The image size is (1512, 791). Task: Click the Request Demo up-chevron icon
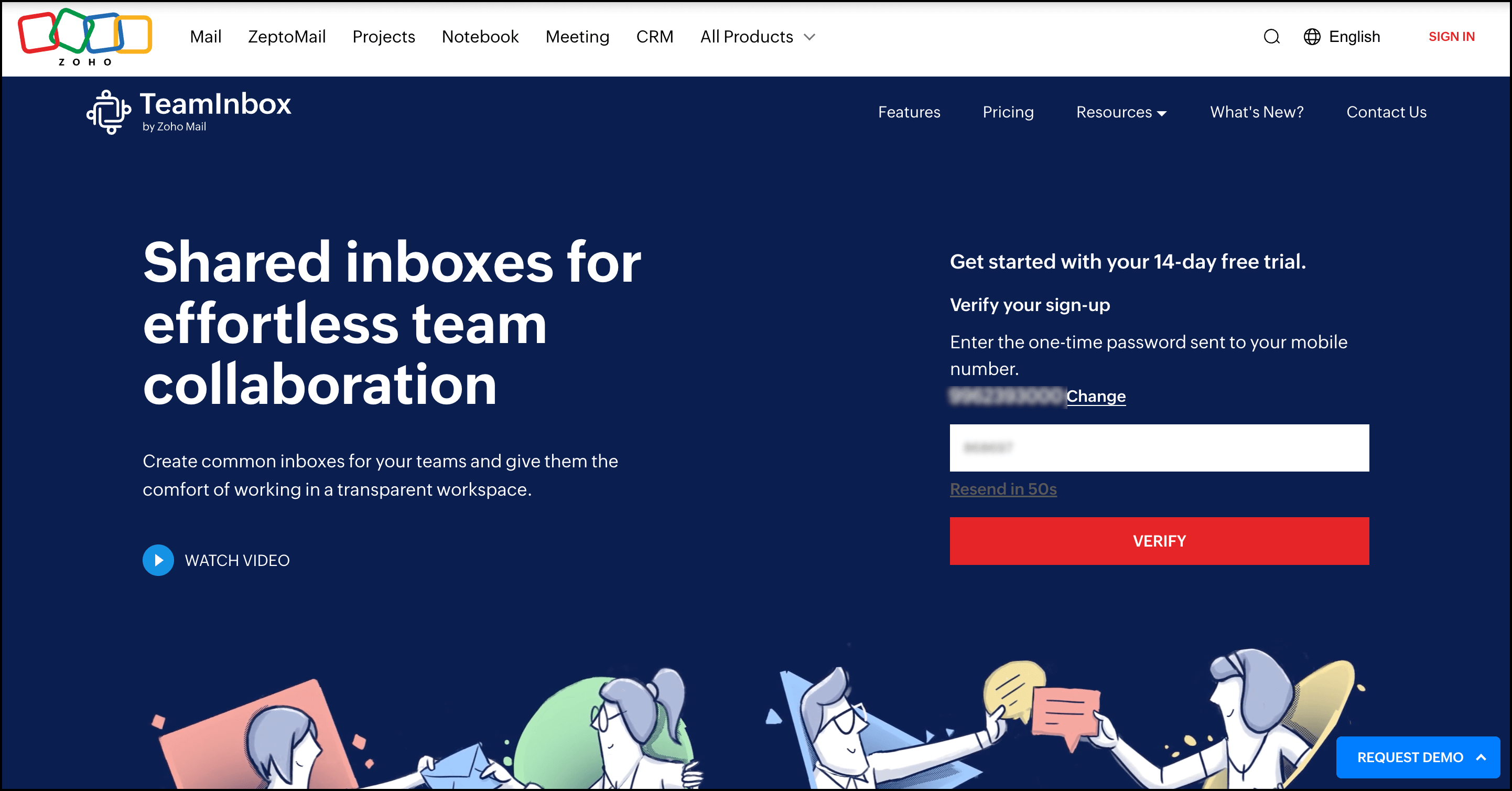click(1482, 757)
